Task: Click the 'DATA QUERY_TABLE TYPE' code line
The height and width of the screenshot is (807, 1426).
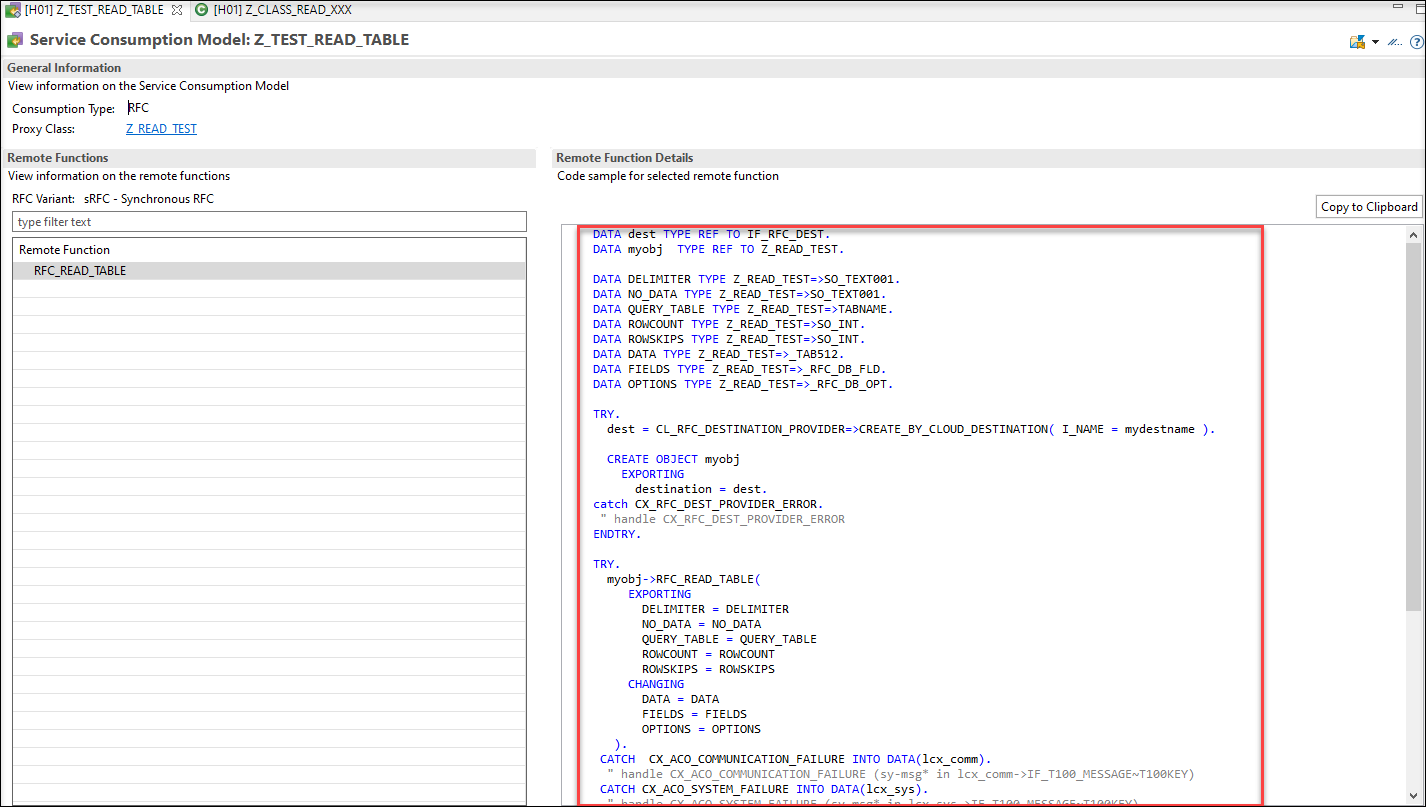Action: click(743, 309)
